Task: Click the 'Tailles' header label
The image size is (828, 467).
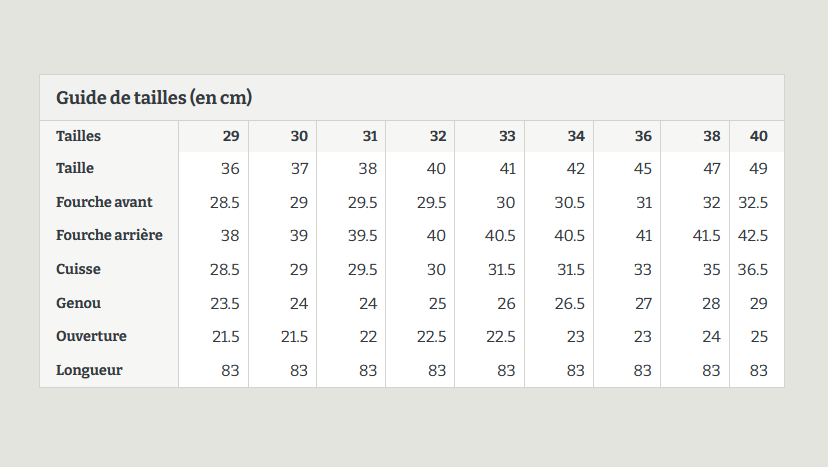Action: click(78, 136)
